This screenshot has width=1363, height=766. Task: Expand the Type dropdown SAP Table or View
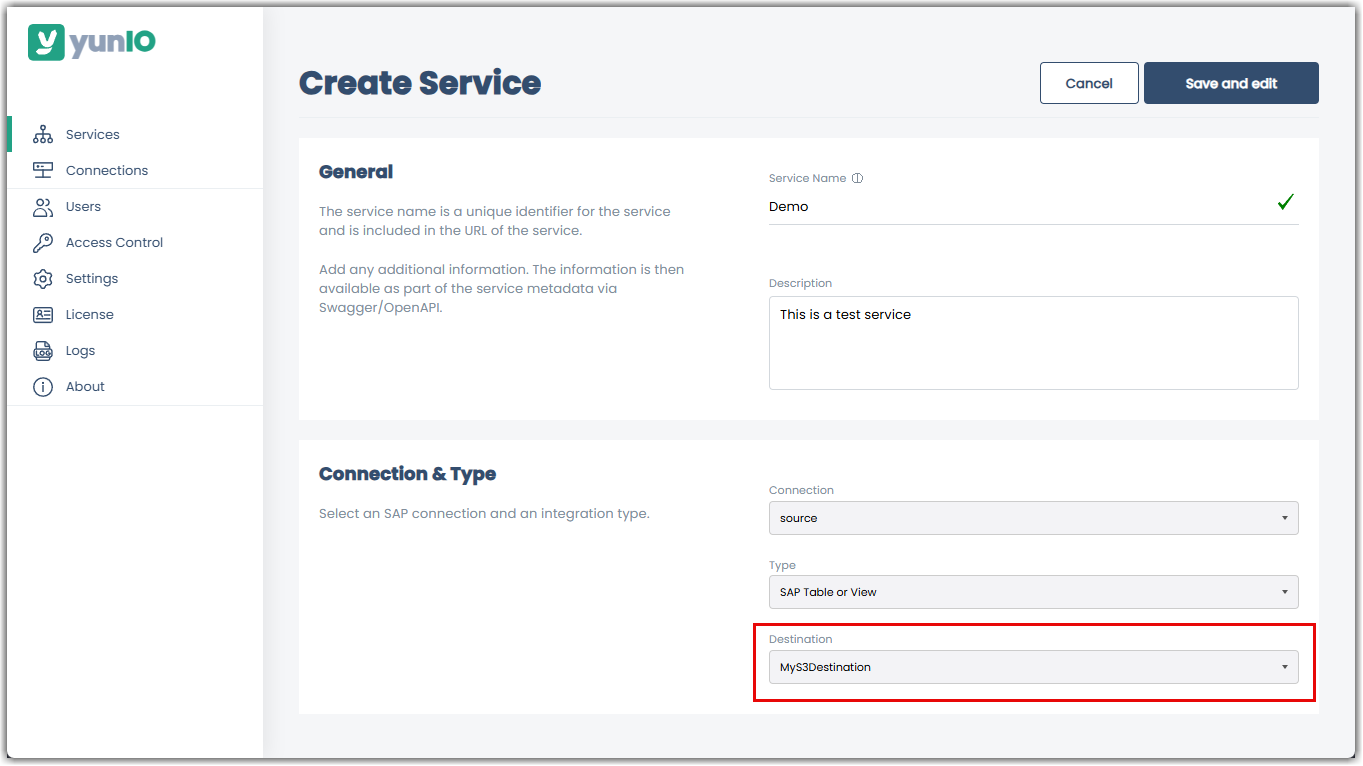1033,592
